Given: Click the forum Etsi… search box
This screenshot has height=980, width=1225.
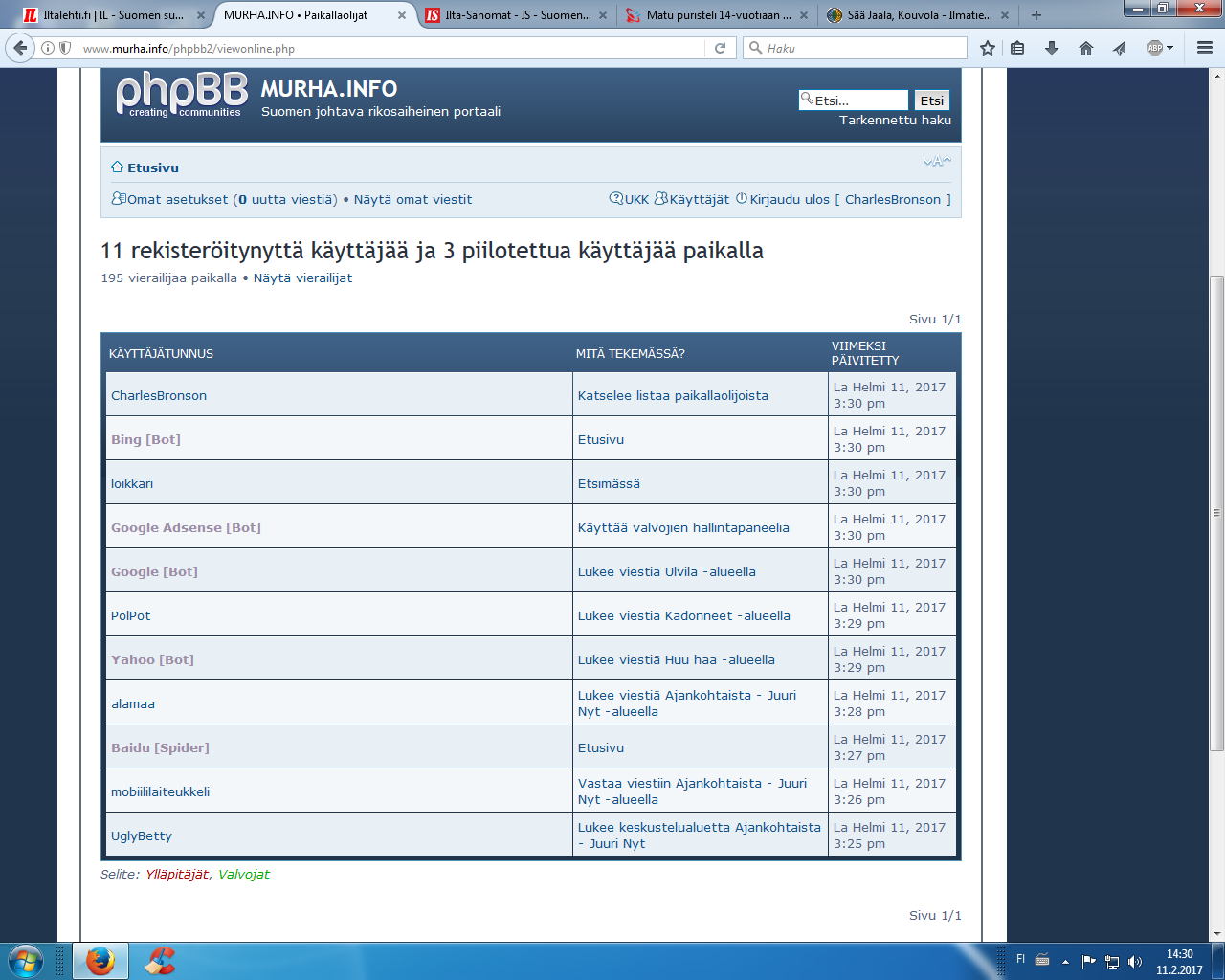Looking at the screenshot, I should click(854, 100).
